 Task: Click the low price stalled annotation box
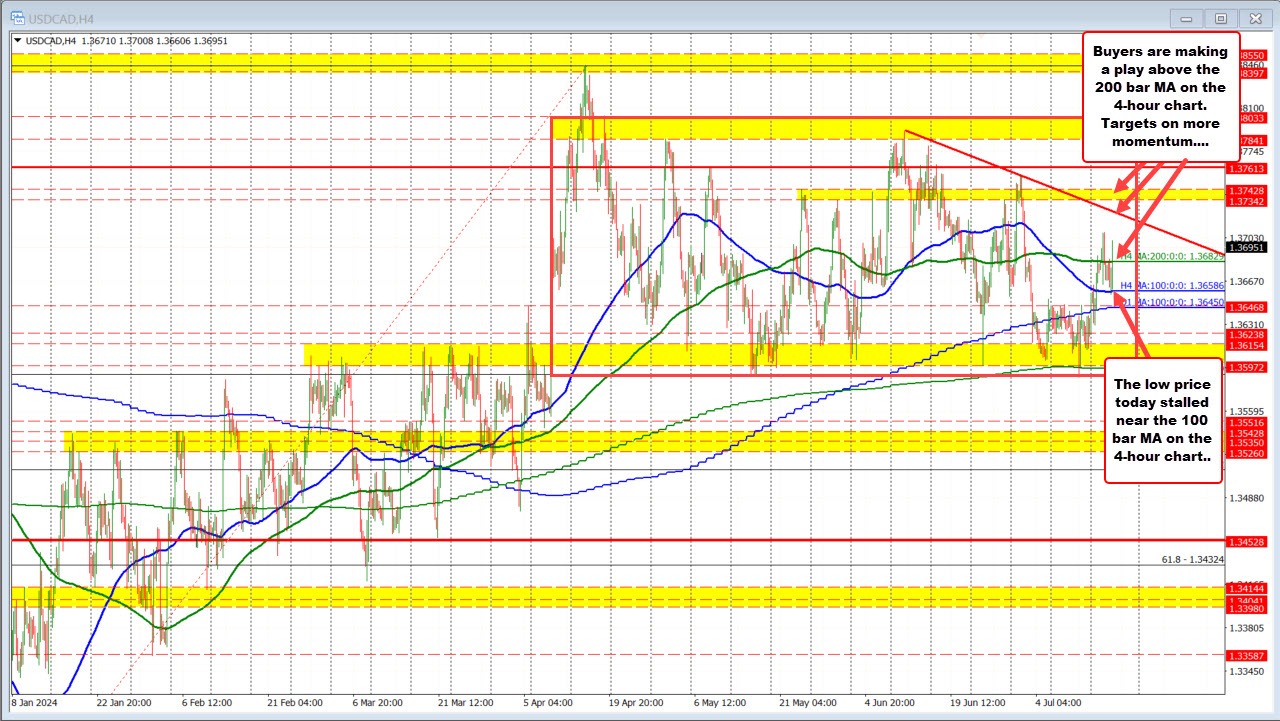point(1163,420)
